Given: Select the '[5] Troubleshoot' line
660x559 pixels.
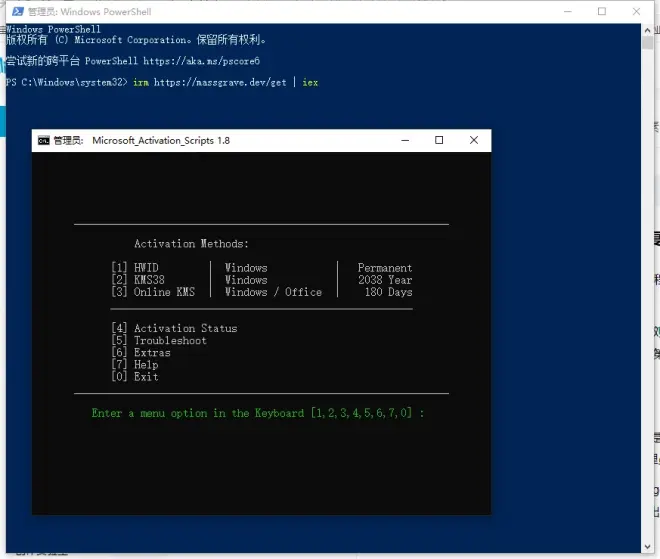Looking at the screenshot, I should [x=159, y=341].
